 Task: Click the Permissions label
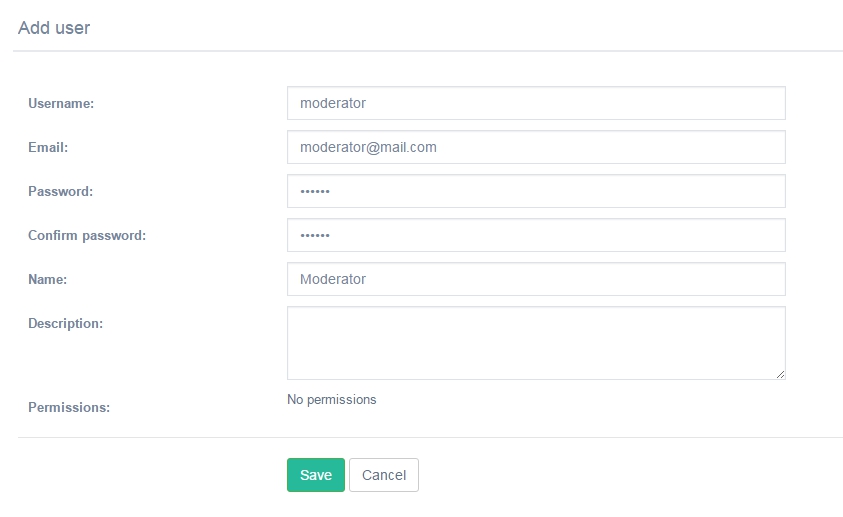pos(69,408)
